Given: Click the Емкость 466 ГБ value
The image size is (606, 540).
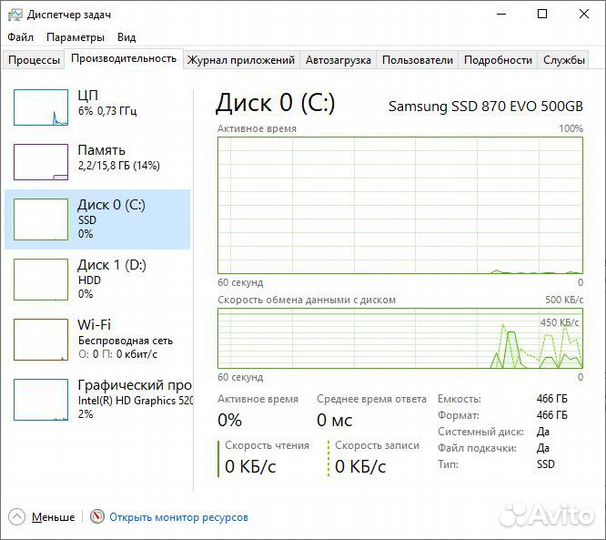Looking at the screenshot, I should (x=552, y=399).
